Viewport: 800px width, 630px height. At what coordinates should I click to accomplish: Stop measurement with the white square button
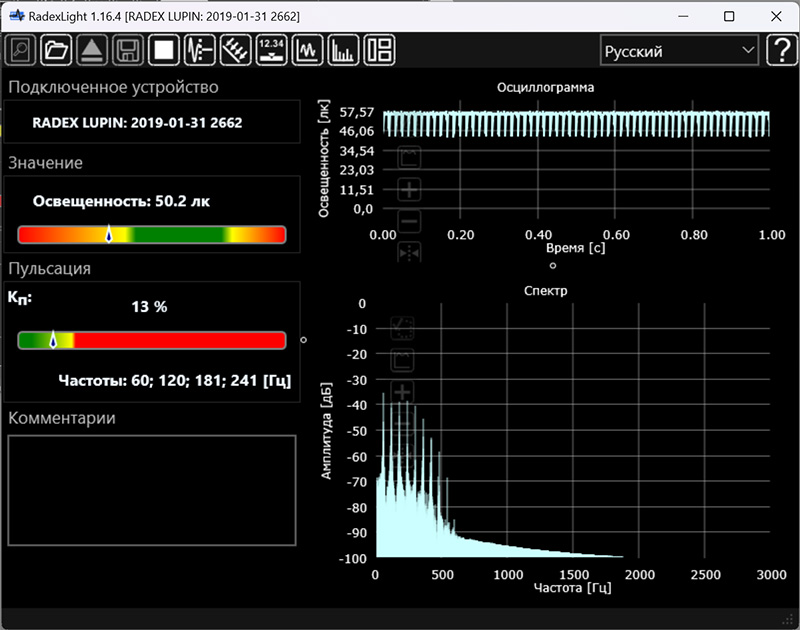tap(163, 49)
